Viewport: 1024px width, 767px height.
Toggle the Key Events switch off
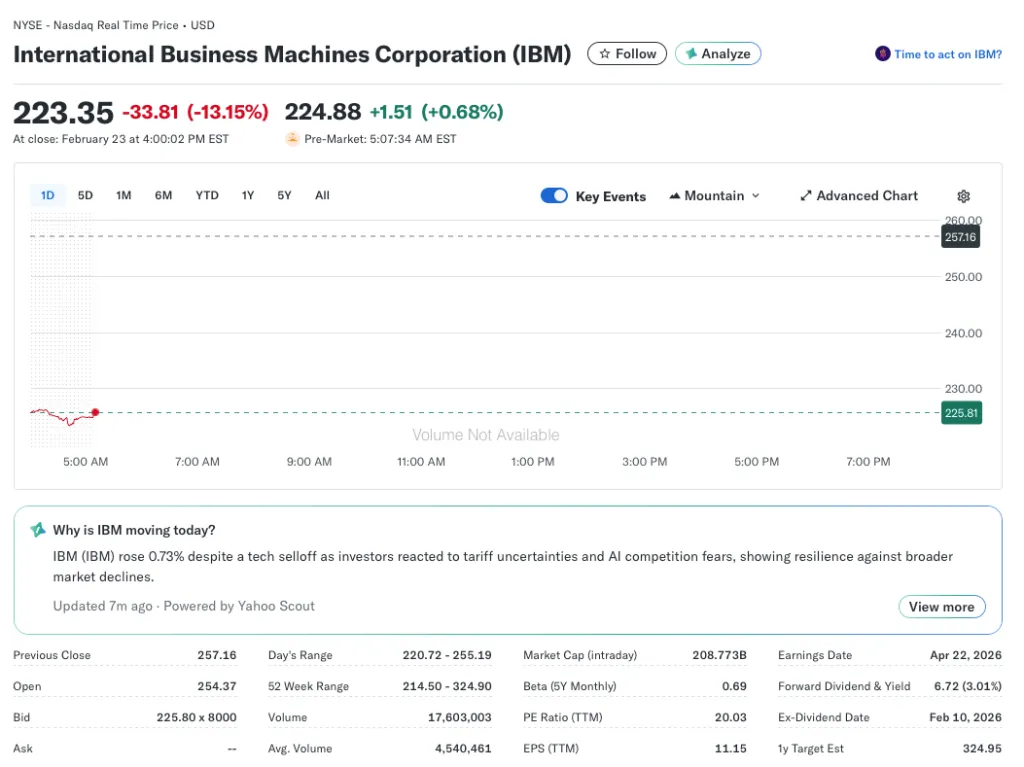click(x=554, y=196)
